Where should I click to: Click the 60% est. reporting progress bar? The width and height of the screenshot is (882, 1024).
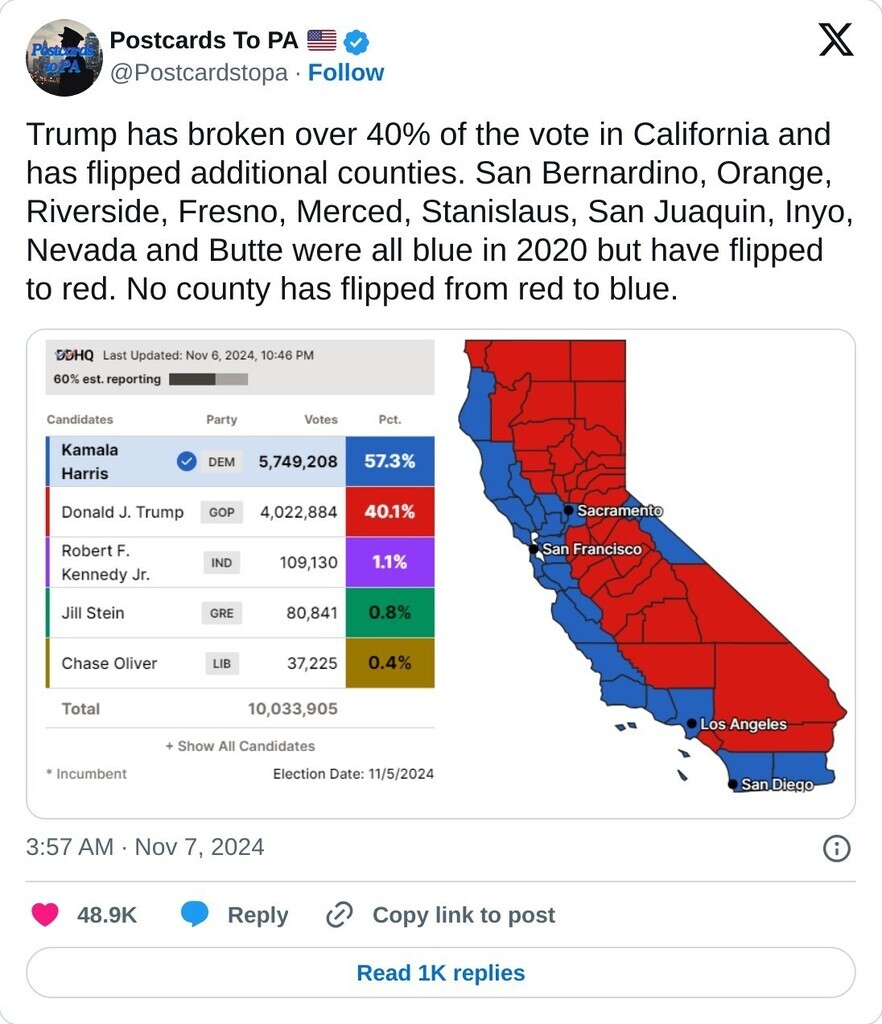click(208, 380)
